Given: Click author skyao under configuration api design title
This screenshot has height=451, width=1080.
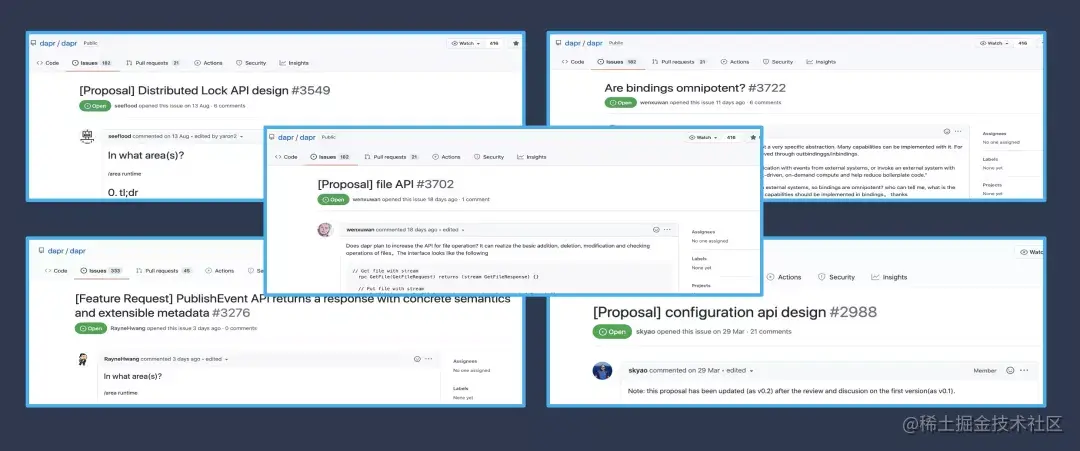Looking at the screenshot, I should pos(645,331).
